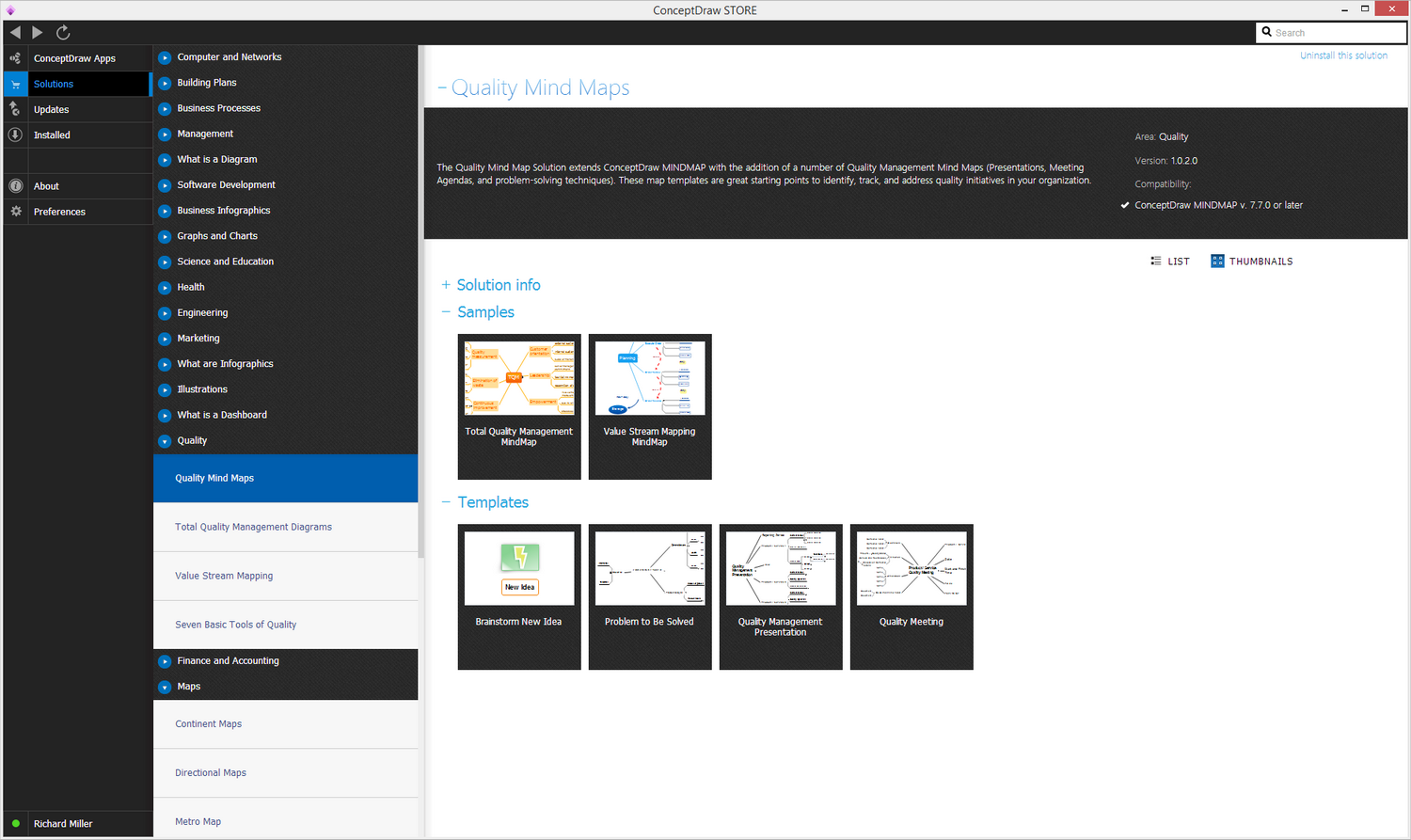Switch to LIST view
The height and width of the screenshot is (840, 1411).
[1170, 262]
